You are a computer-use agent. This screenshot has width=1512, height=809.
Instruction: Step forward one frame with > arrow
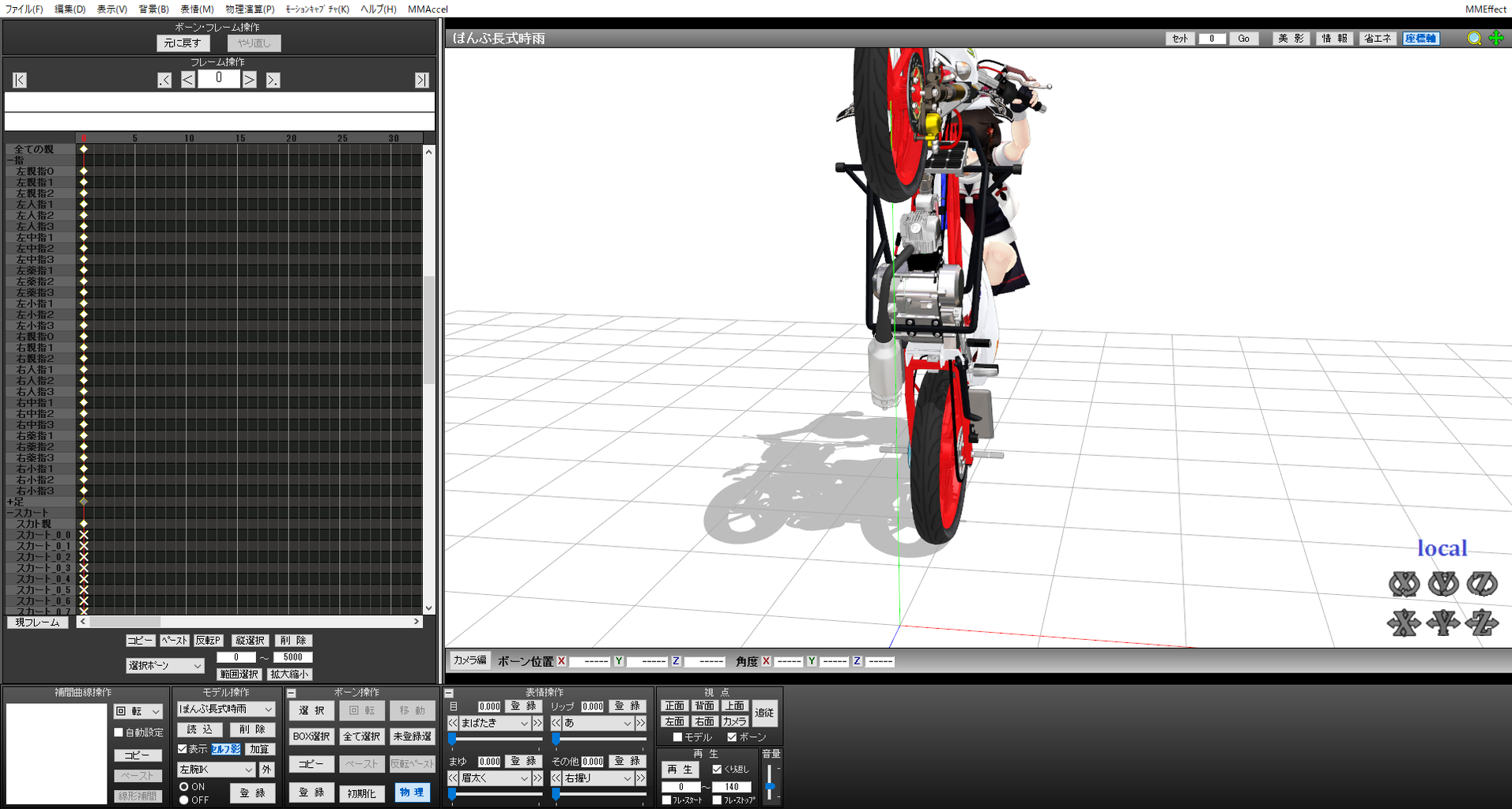tap(249, 80)
